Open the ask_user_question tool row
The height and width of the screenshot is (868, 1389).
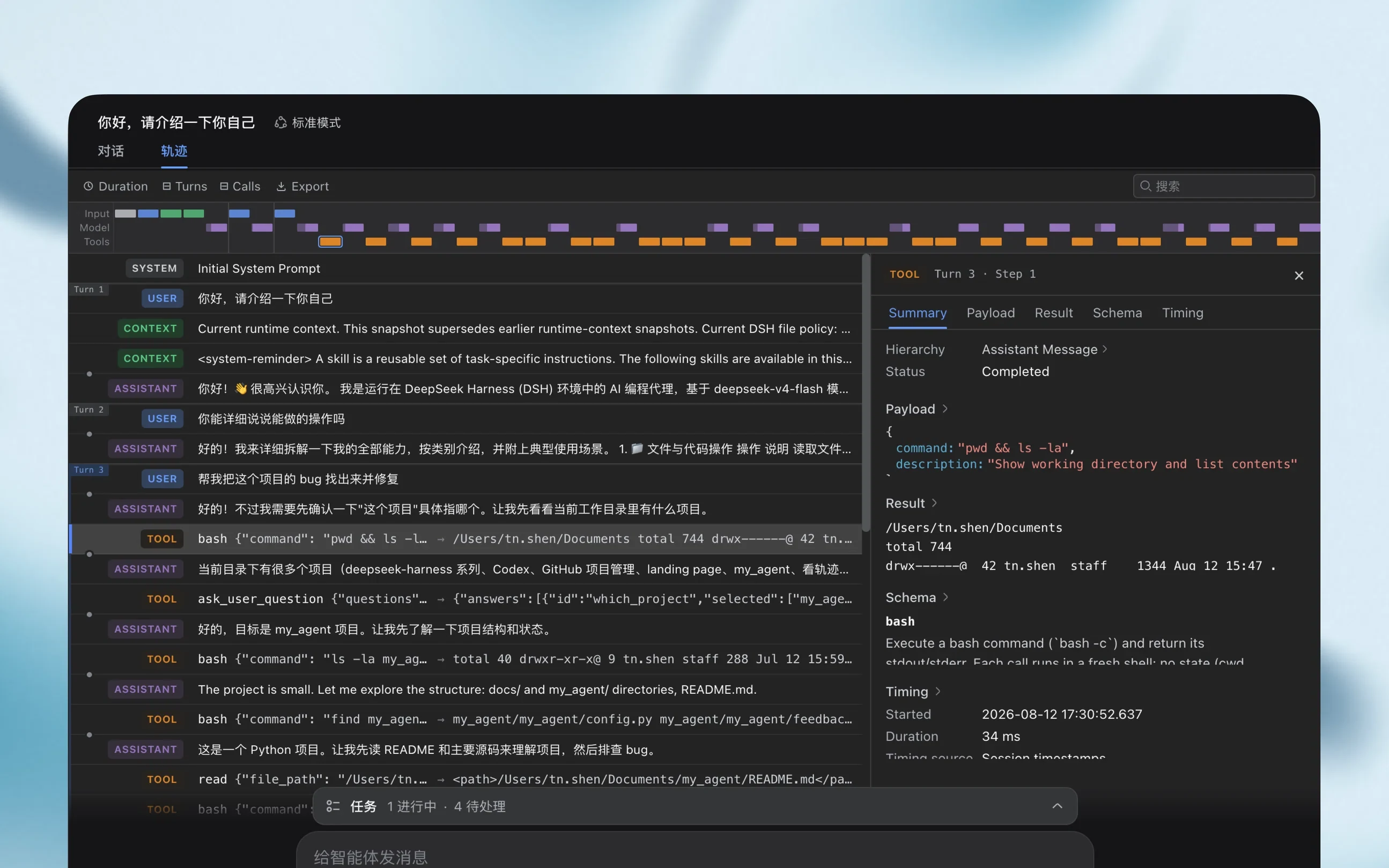(x=465, y=599)
